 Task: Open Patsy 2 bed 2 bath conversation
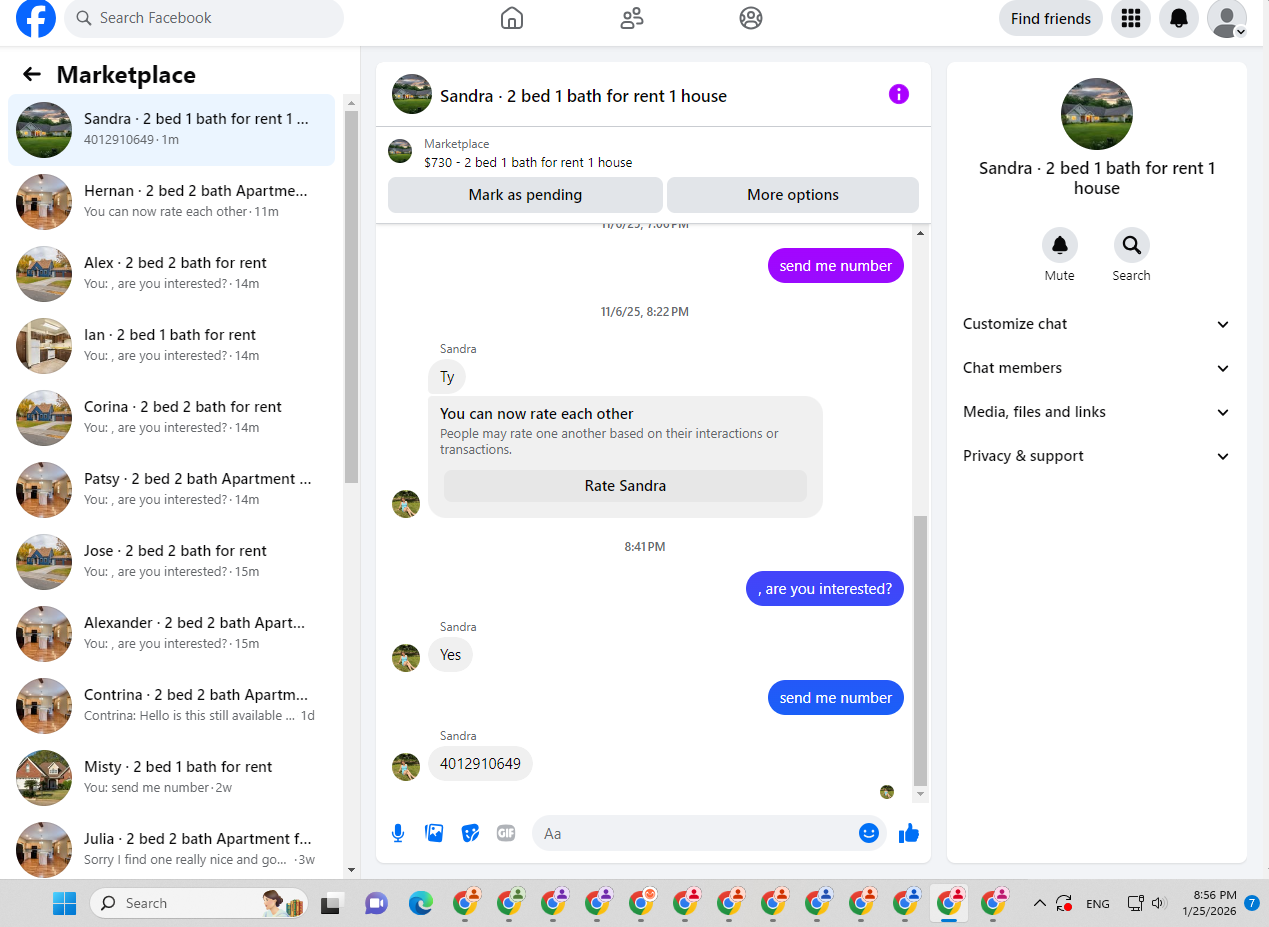click(171, 490)
